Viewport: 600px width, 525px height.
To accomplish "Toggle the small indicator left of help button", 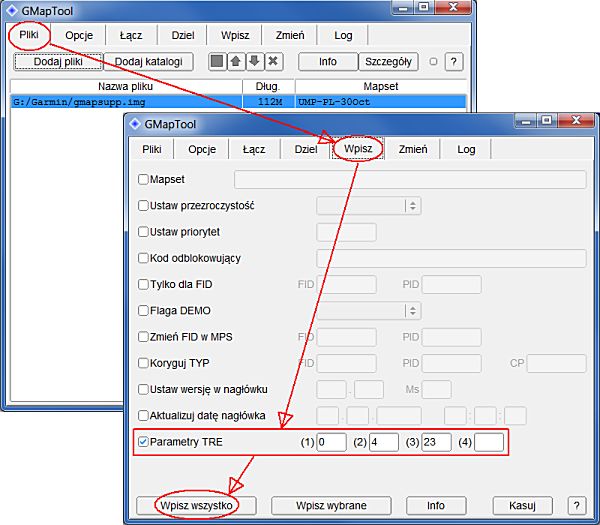I will point(432,62).
